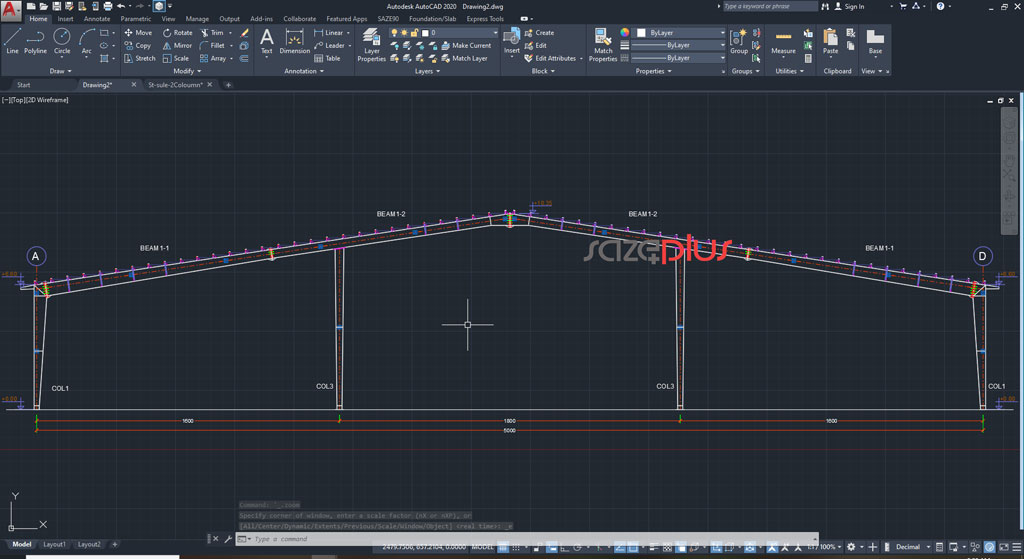This screenshot has height=559, width=1024.
Task: Click the Undo arrow
Action: point(121,6)
